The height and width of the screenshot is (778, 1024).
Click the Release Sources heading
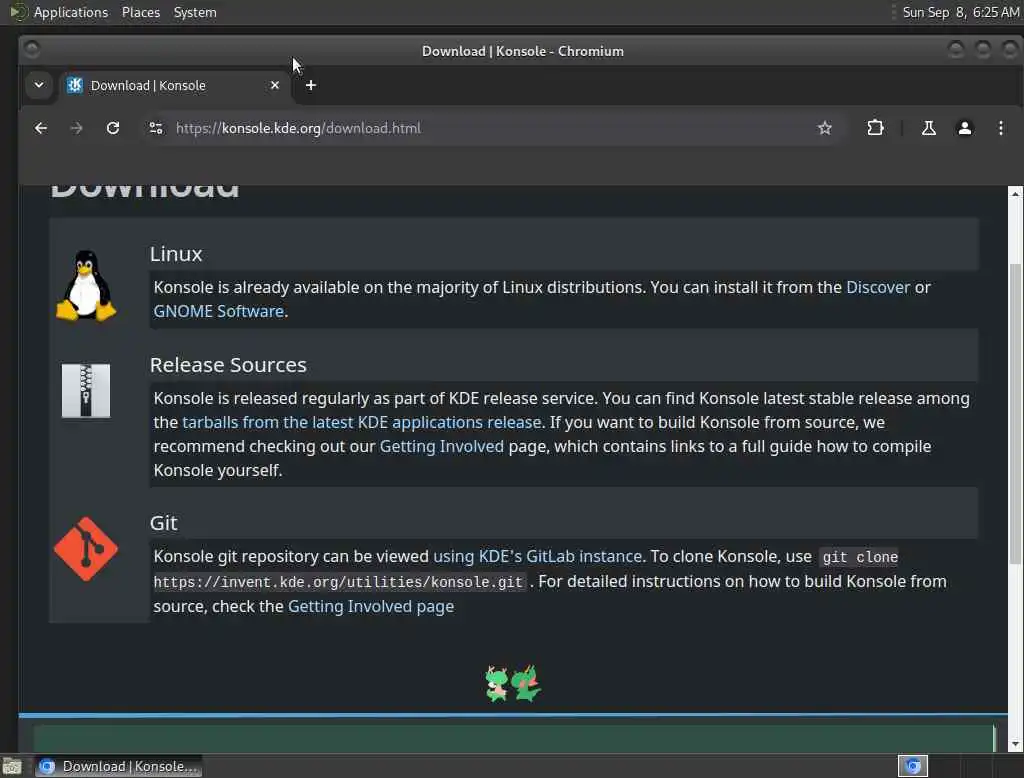point(228,365)
